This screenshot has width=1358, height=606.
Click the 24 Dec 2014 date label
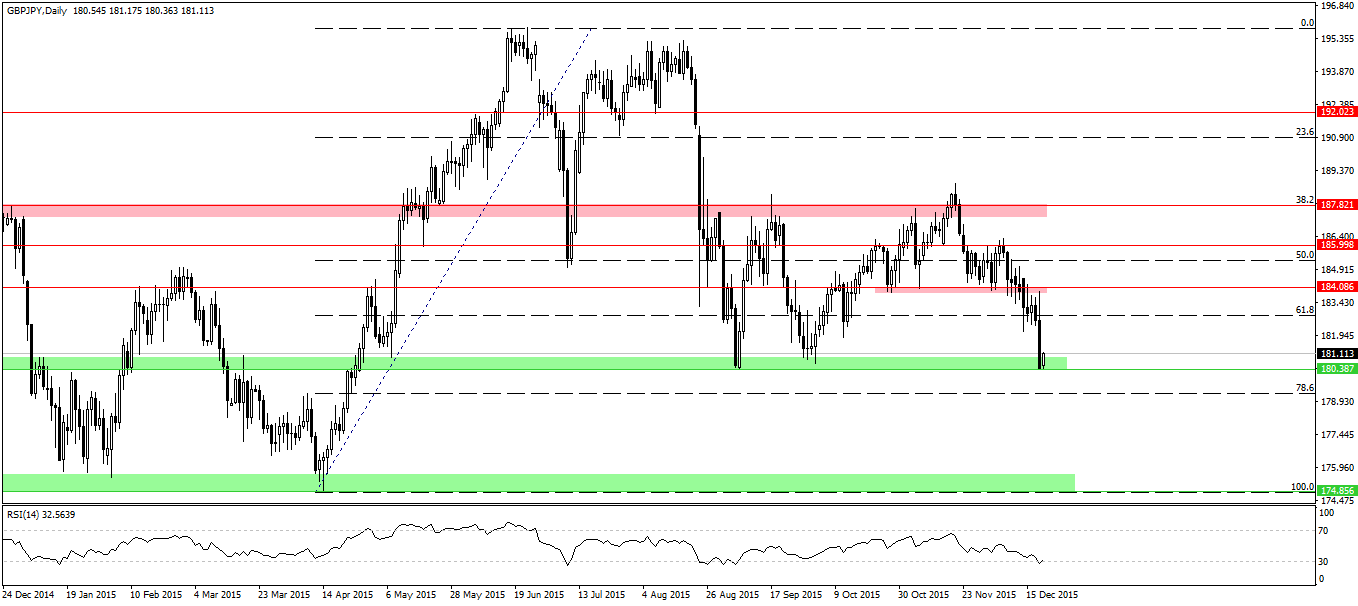pyautogui.click(x=29, y=594)
